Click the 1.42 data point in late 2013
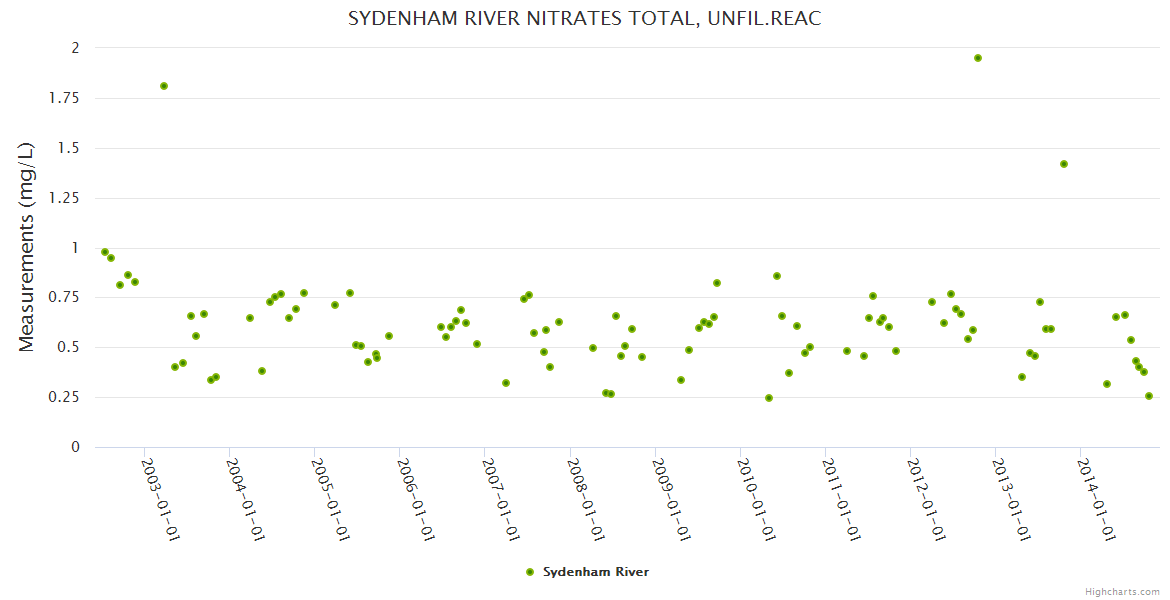This screenshot has width=1170, height=600. pyautogui.click(x=1064, y=164)
